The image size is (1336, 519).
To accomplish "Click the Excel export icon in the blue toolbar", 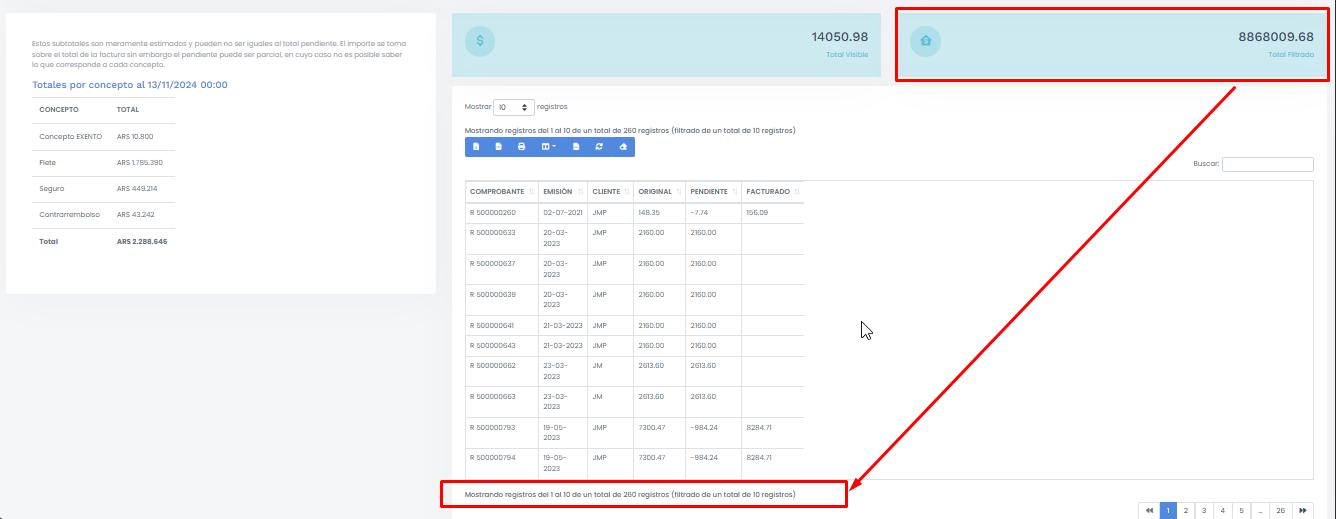I will click(476, 147).
